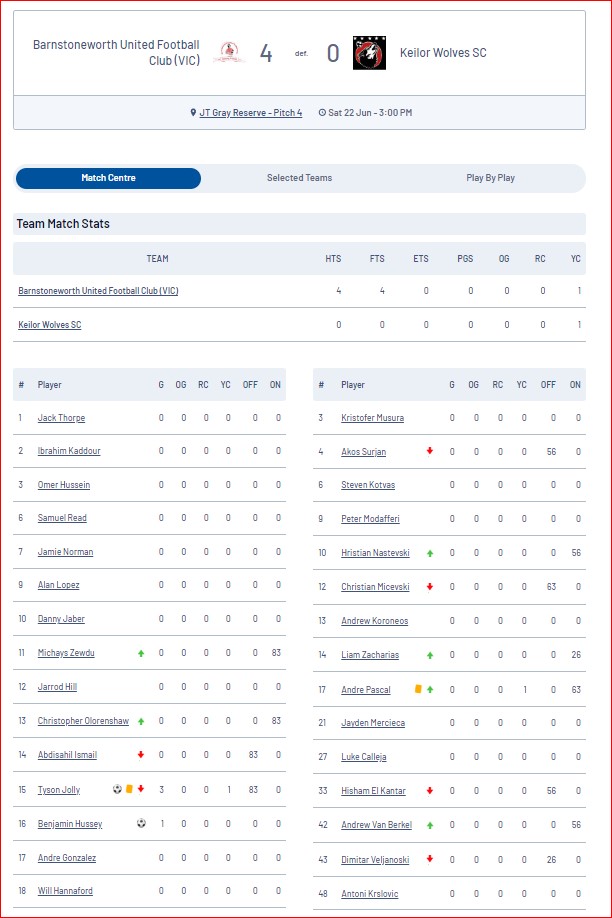Click the clock icon next to Sat 22 Jun

point(322,112)
